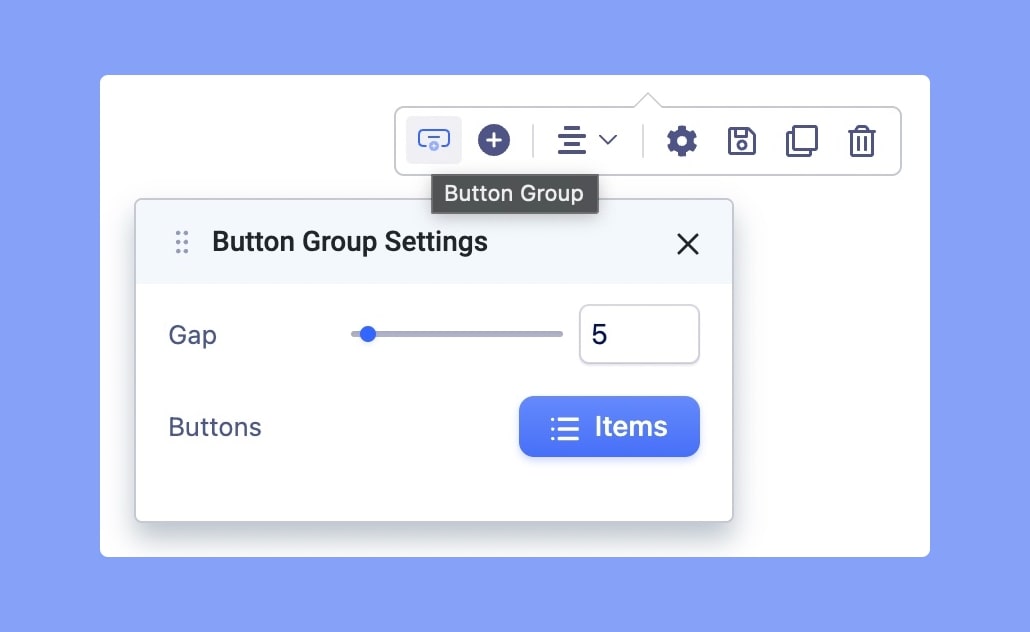Click the middle of the Gap slider track
Screen dimensions: 1030x632
457,334
